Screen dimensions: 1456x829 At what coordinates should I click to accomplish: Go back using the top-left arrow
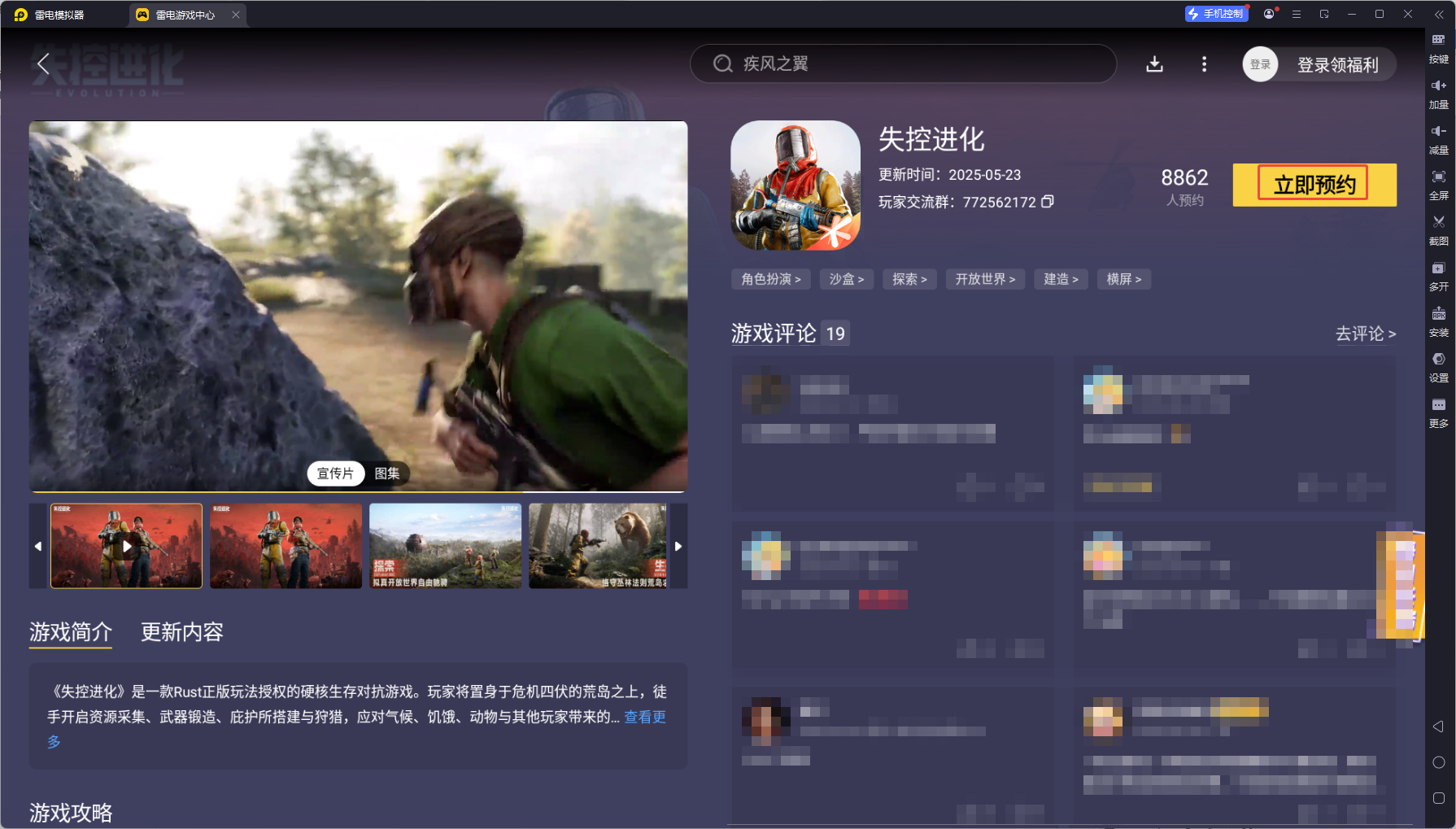click(x=44, y=64)
